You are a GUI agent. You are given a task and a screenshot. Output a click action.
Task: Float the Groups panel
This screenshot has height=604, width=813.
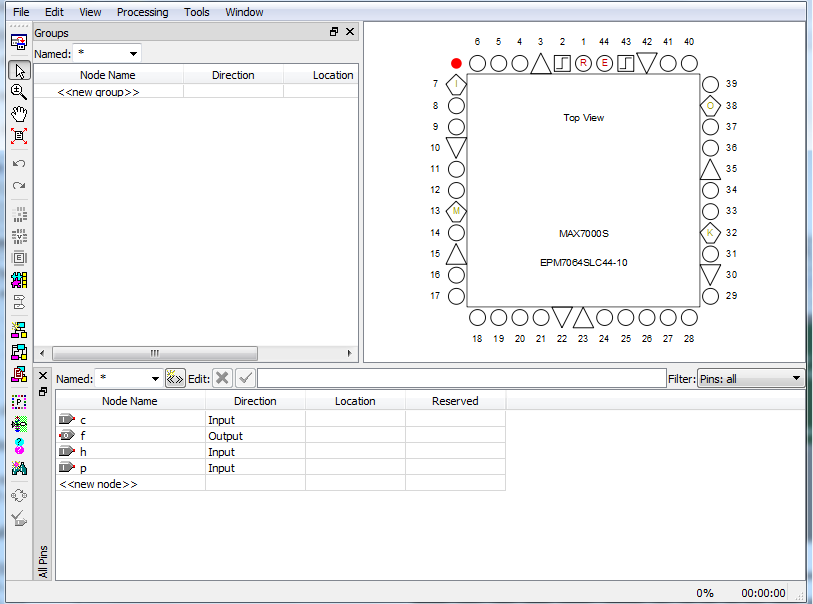(334, 32)
